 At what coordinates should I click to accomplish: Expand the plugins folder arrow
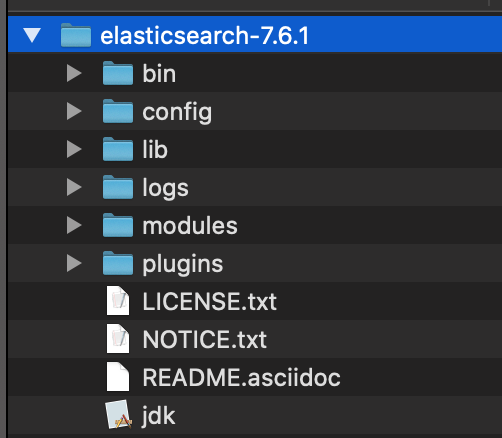click(74, 263)
